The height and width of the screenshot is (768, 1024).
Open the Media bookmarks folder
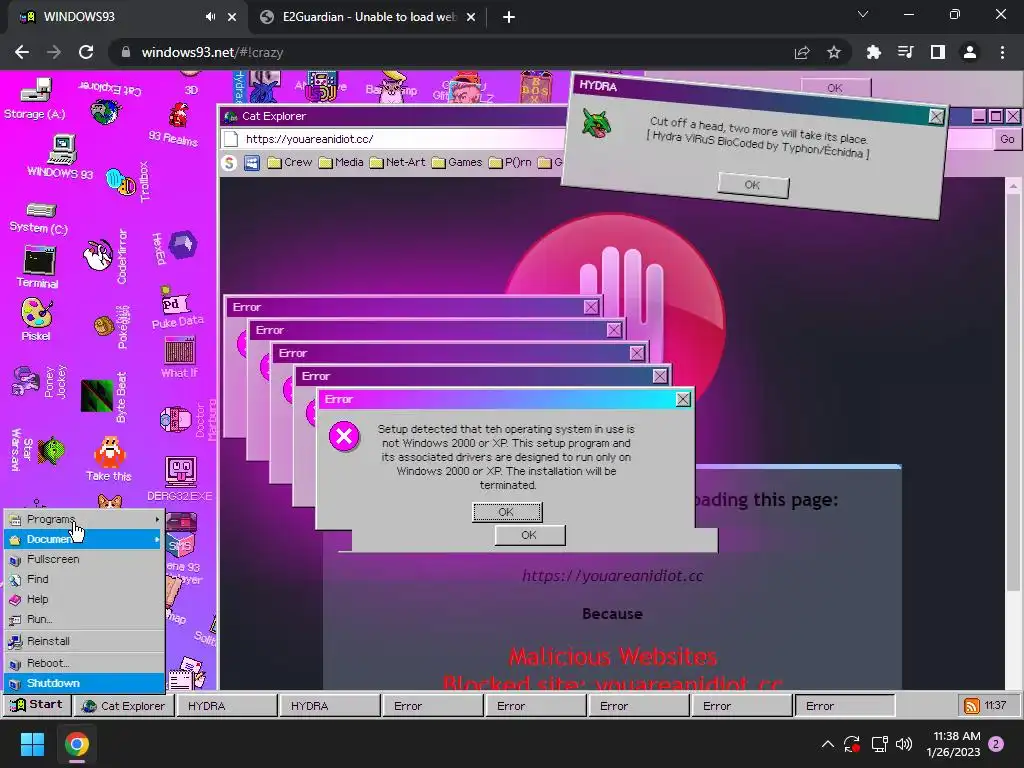click(x=341, y=163)
